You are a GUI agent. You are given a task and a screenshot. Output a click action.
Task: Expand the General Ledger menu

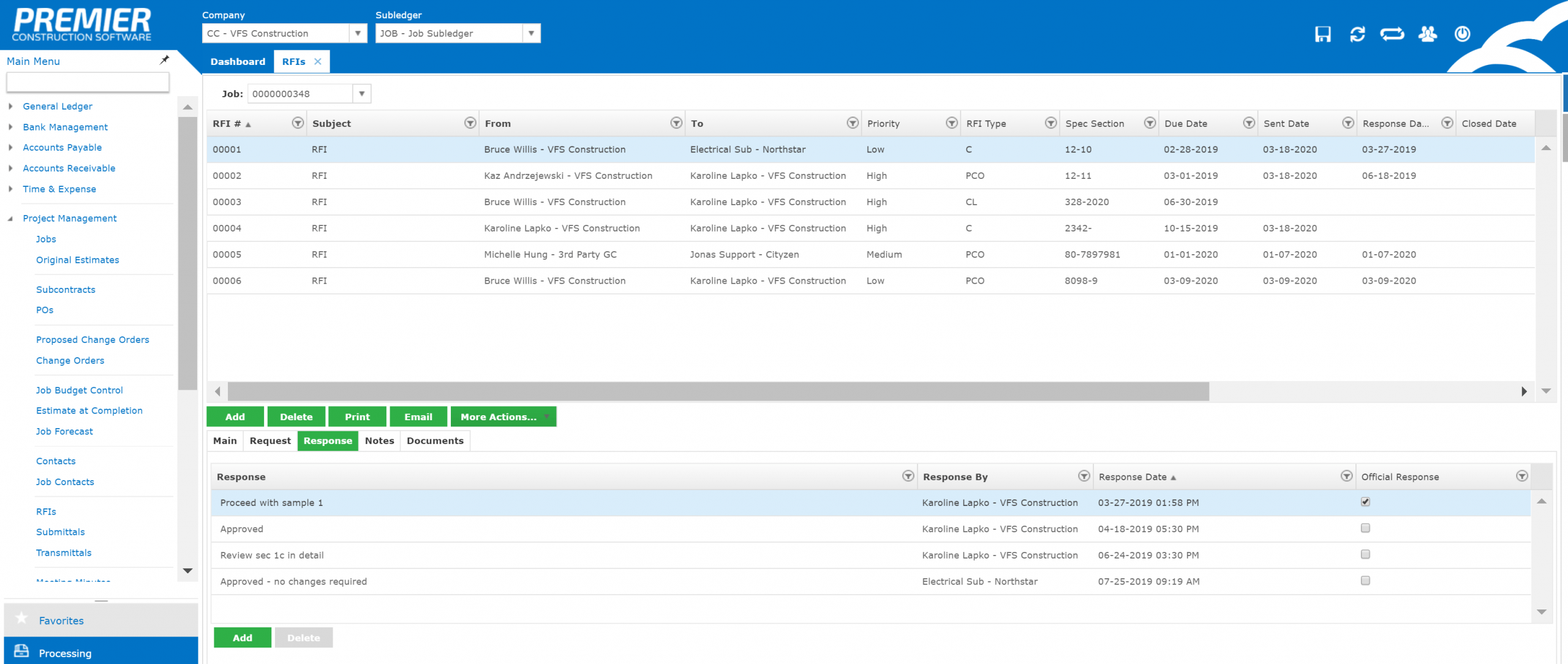coord(10,106)
